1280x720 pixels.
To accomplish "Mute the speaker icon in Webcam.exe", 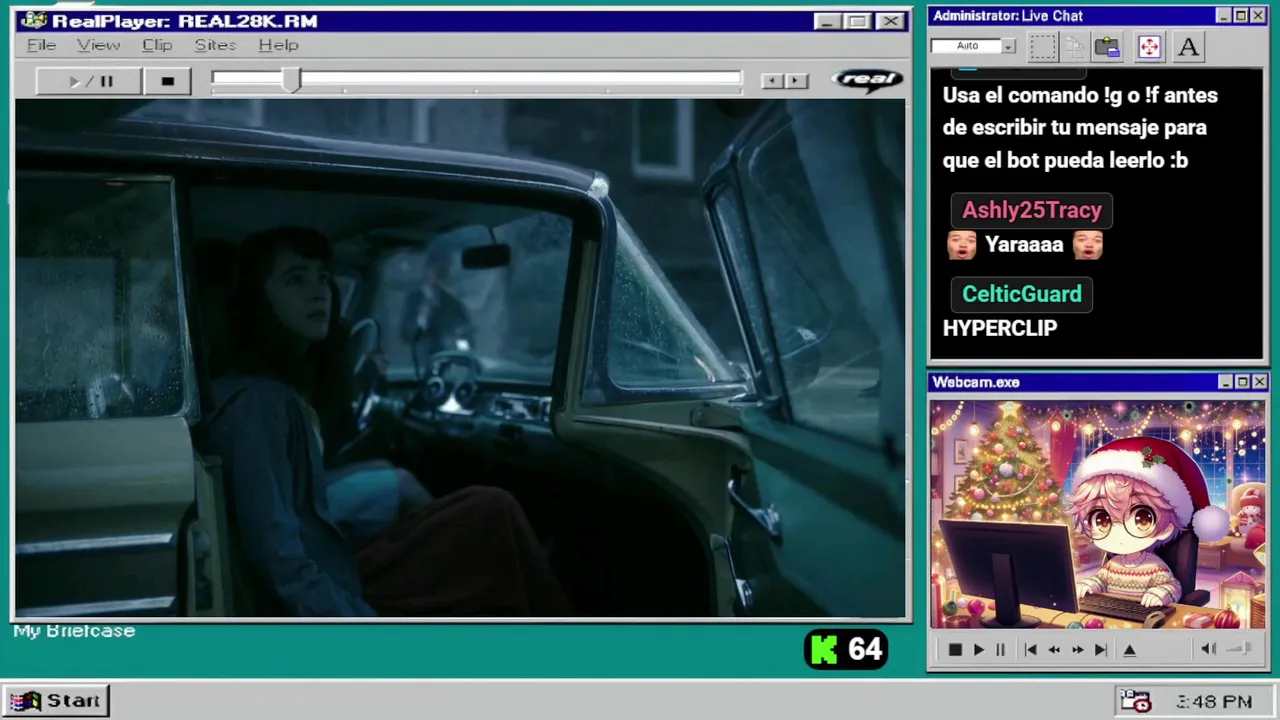I will 1208,649.
